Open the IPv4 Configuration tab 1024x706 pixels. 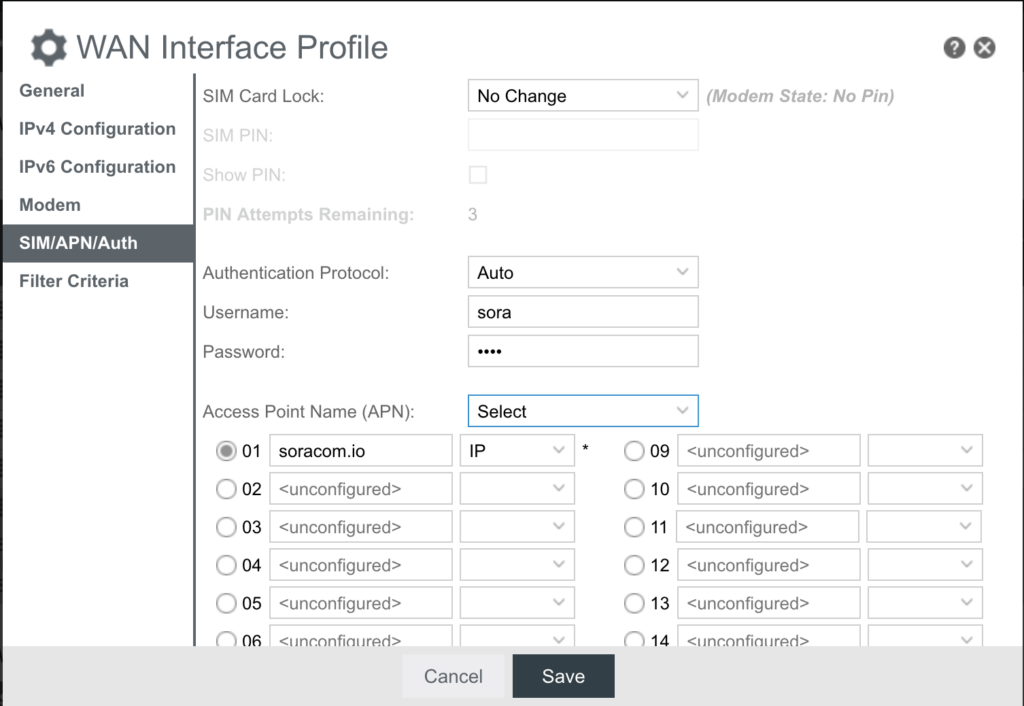tap(97, 129)
